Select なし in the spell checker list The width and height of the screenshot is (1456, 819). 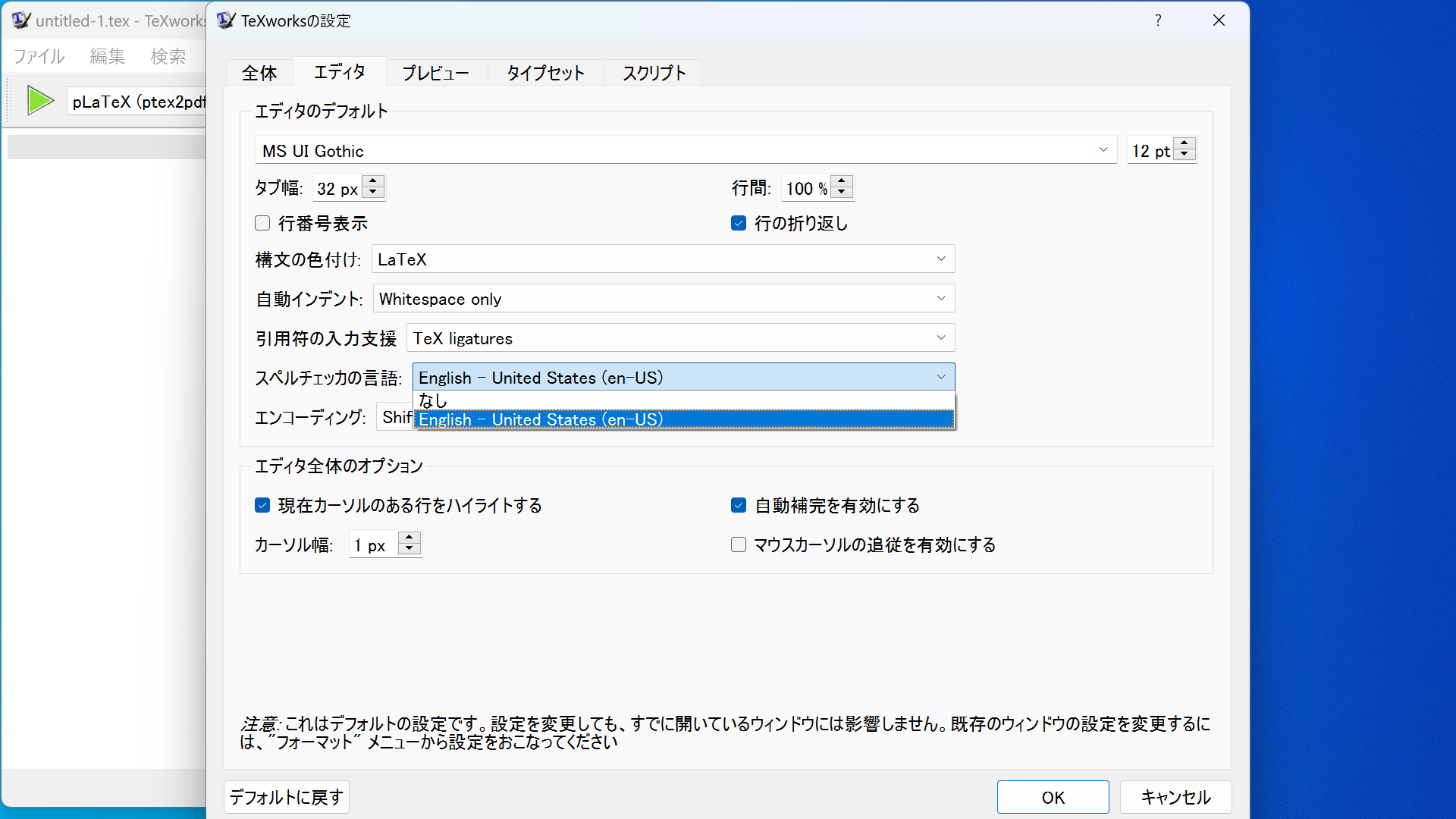pos(683,400)
